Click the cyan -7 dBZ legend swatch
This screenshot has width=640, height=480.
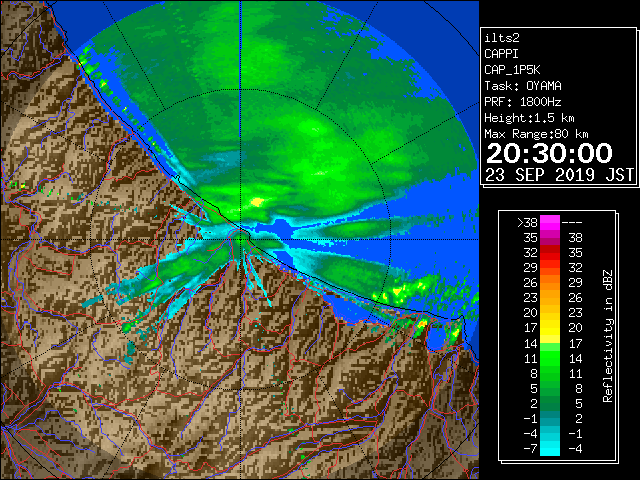550,448
